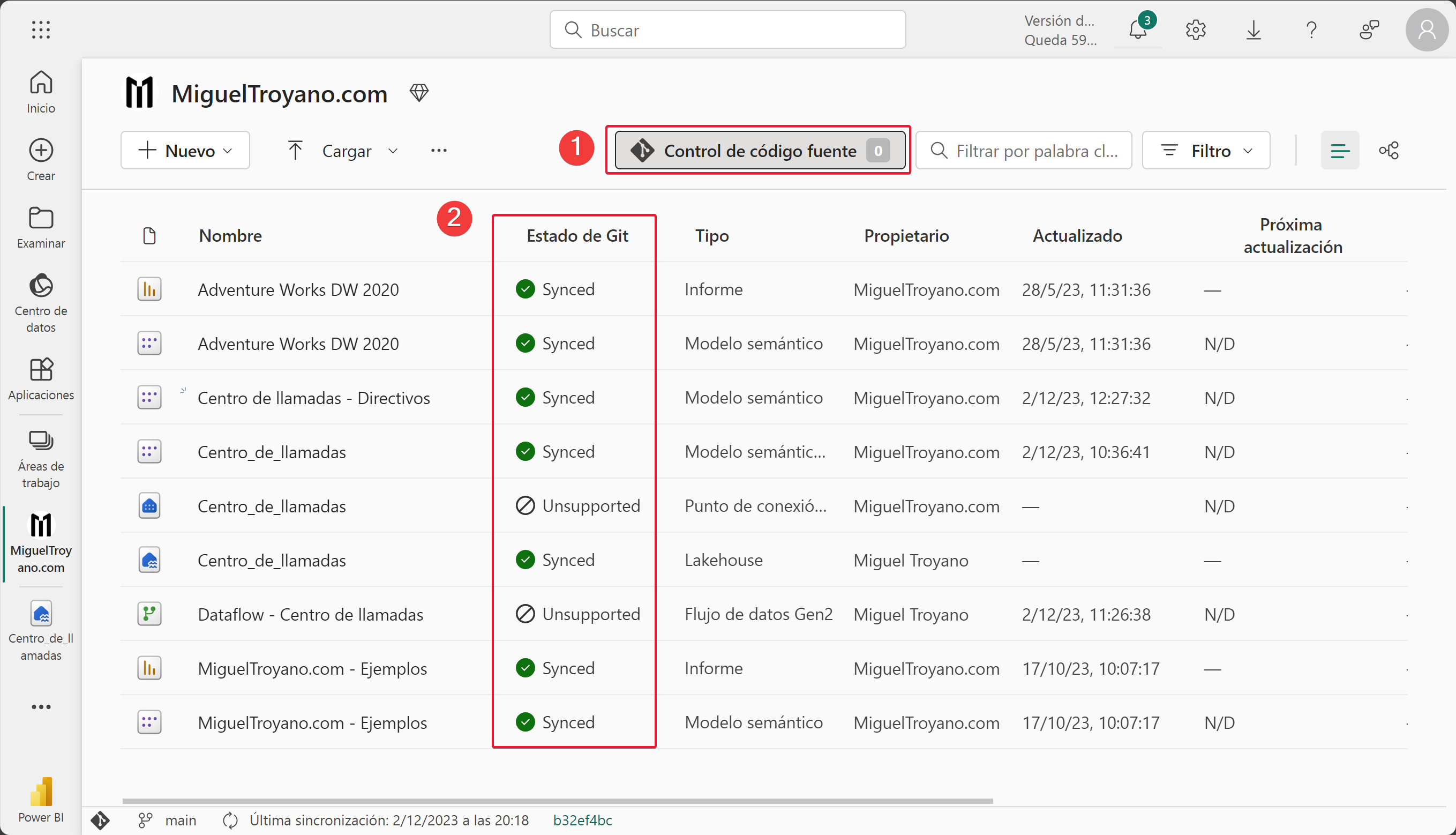Sort by Estado de Git column header
This screenshot has width=1456, height=835.
click(577, 236)
